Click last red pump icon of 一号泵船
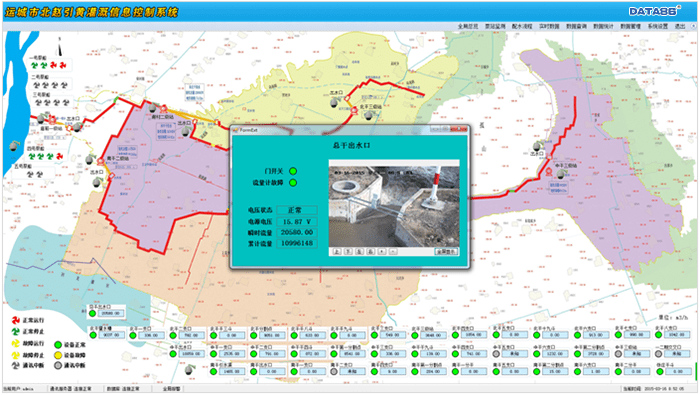Screen dimensions: 700x395 pyautogui.click(x=63, y=66)
